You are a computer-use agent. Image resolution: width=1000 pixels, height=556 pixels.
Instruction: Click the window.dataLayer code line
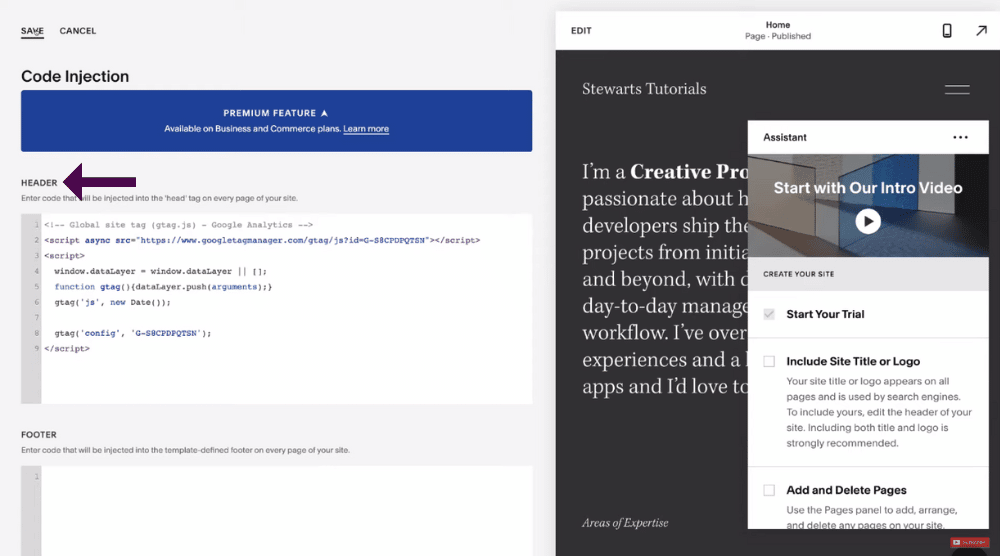click(161, 271)
